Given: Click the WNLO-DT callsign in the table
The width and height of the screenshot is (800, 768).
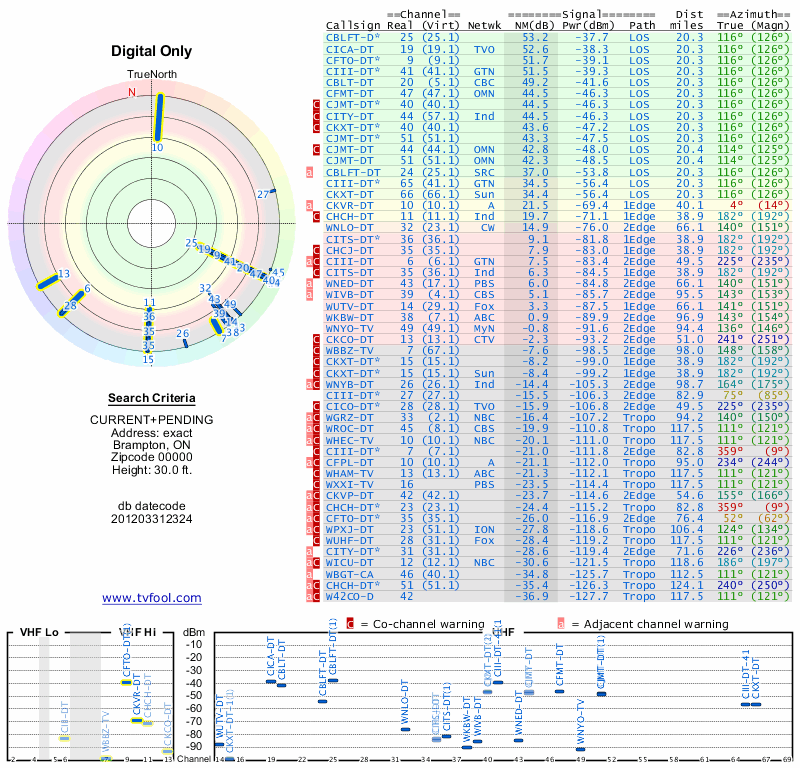Looking at the screenshot, I should 349,228.
